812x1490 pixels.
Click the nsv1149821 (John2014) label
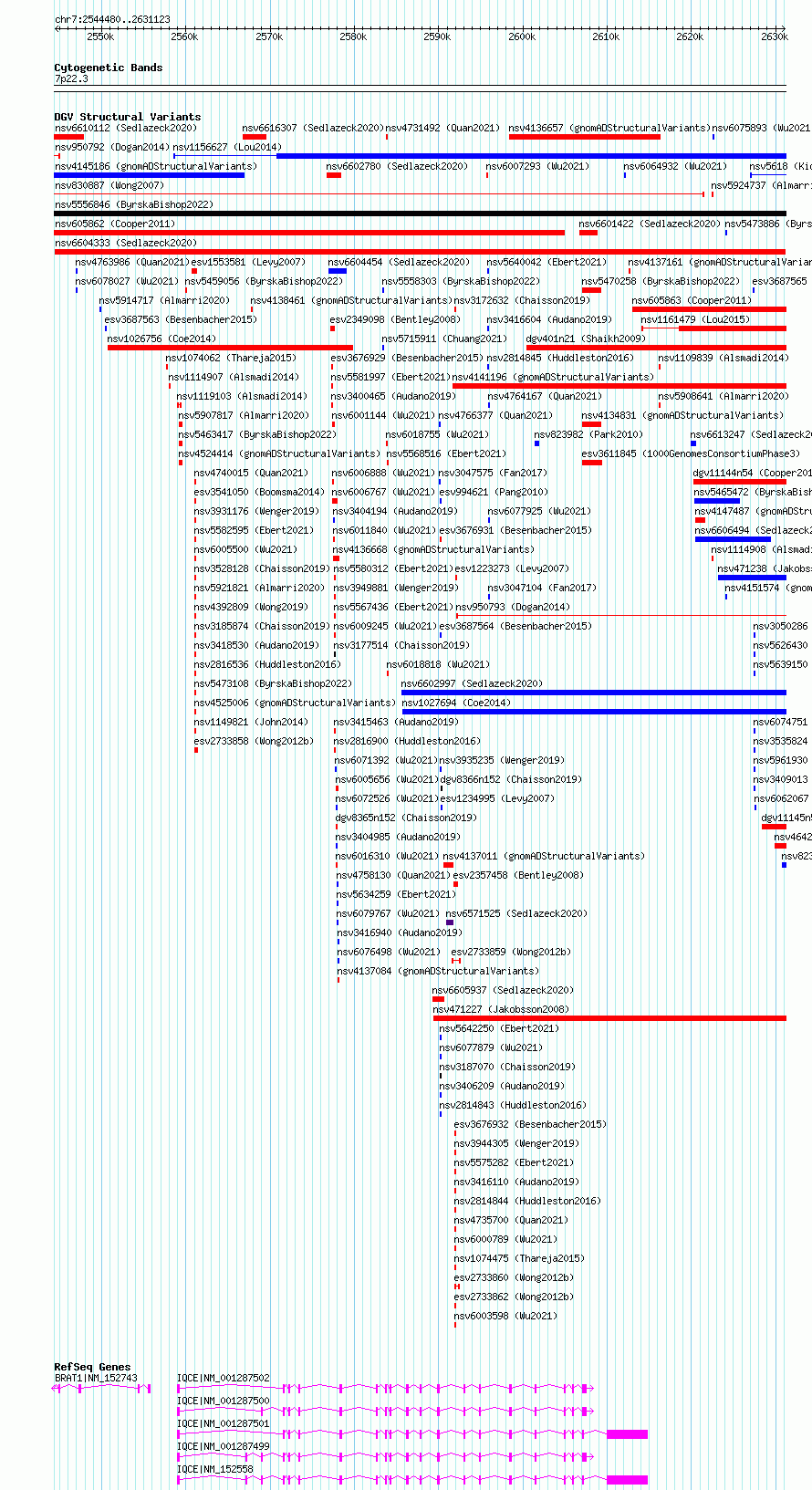(x=251, y=722)
